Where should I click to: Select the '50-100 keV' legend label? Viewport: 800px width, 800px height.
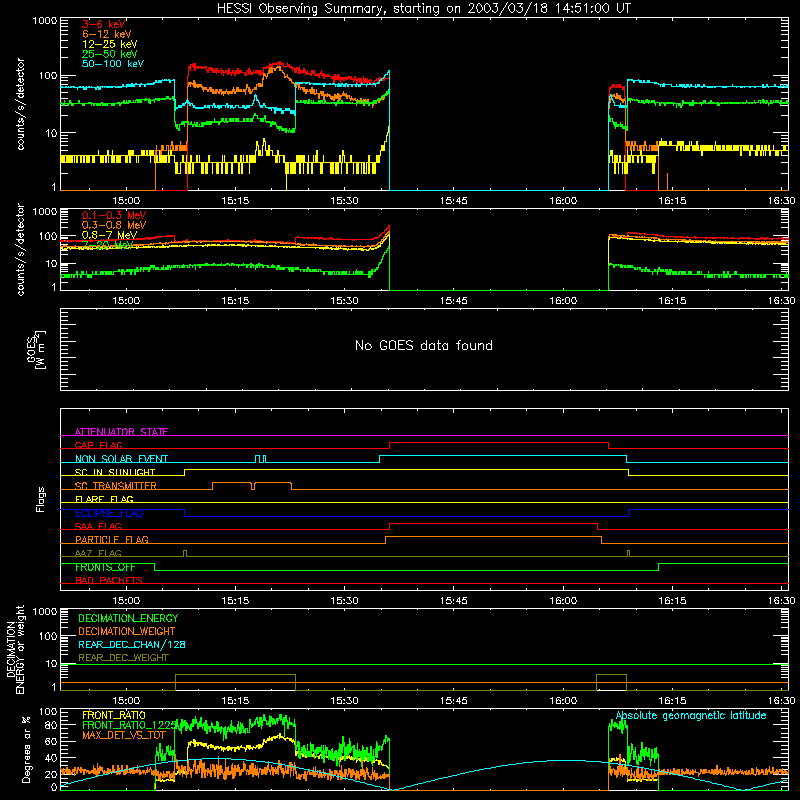[112, 64]
